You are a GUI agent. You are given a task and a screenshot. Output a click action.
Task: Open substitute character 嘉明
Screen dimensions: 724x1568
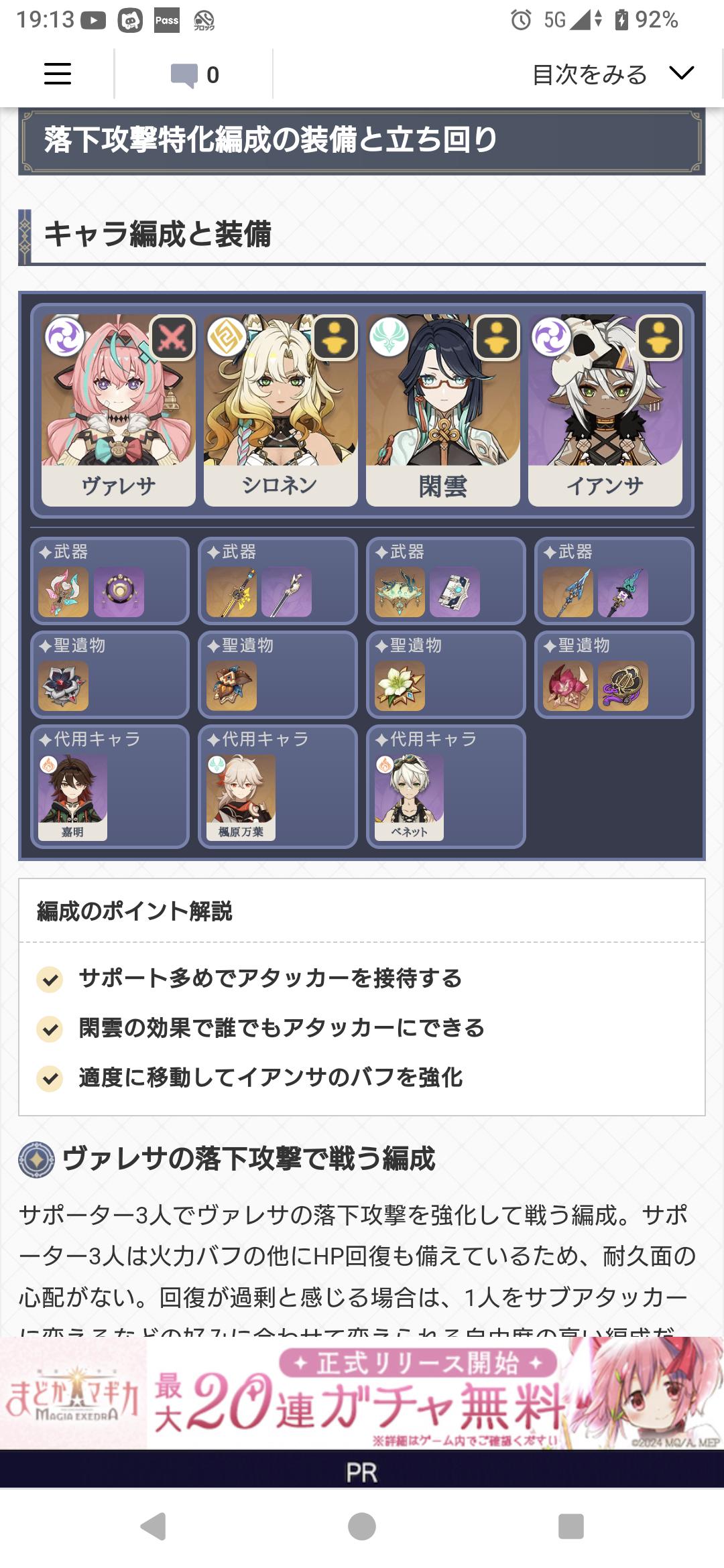tap(72, 797)
